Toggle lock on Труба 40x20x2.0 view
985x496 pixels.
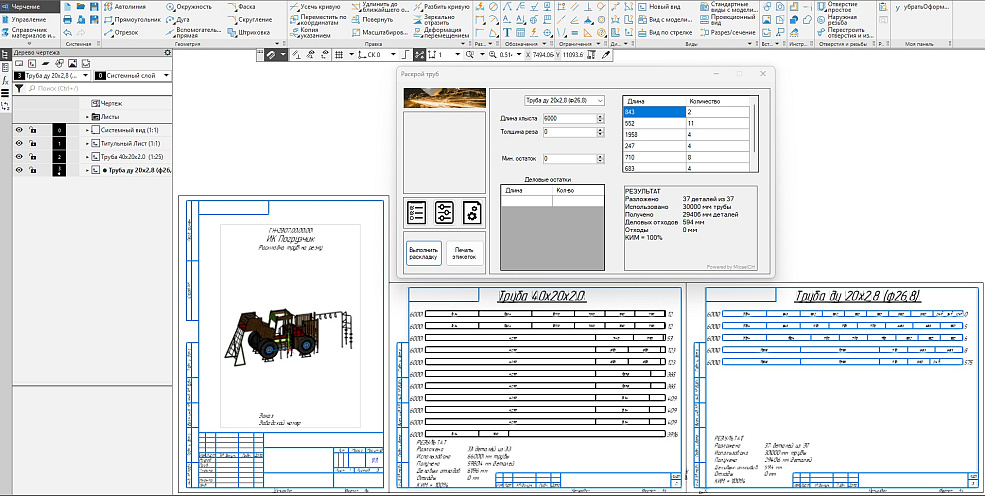click(33, 157)
